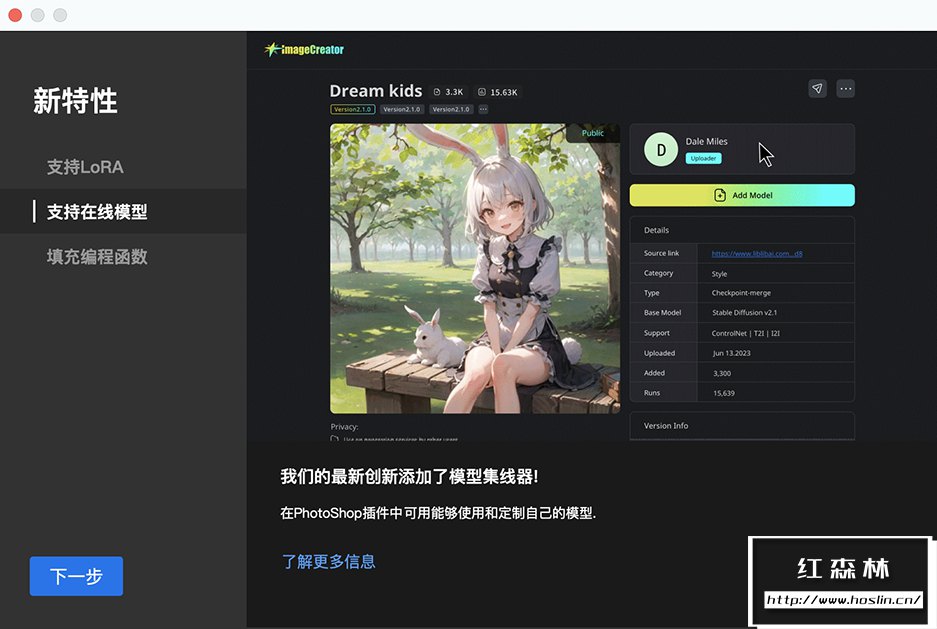Viewport: 937px width, 629px height.
Task: Click the Dream kids preview image
Action: (x=475, y=268)
